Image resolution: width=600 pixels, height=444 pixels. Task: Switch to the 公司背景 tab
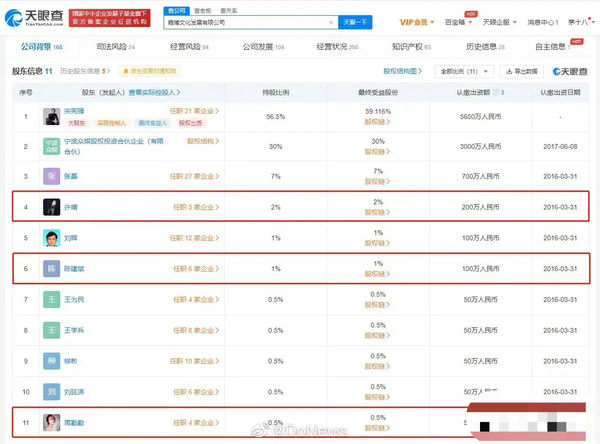[x=41, y=47]
